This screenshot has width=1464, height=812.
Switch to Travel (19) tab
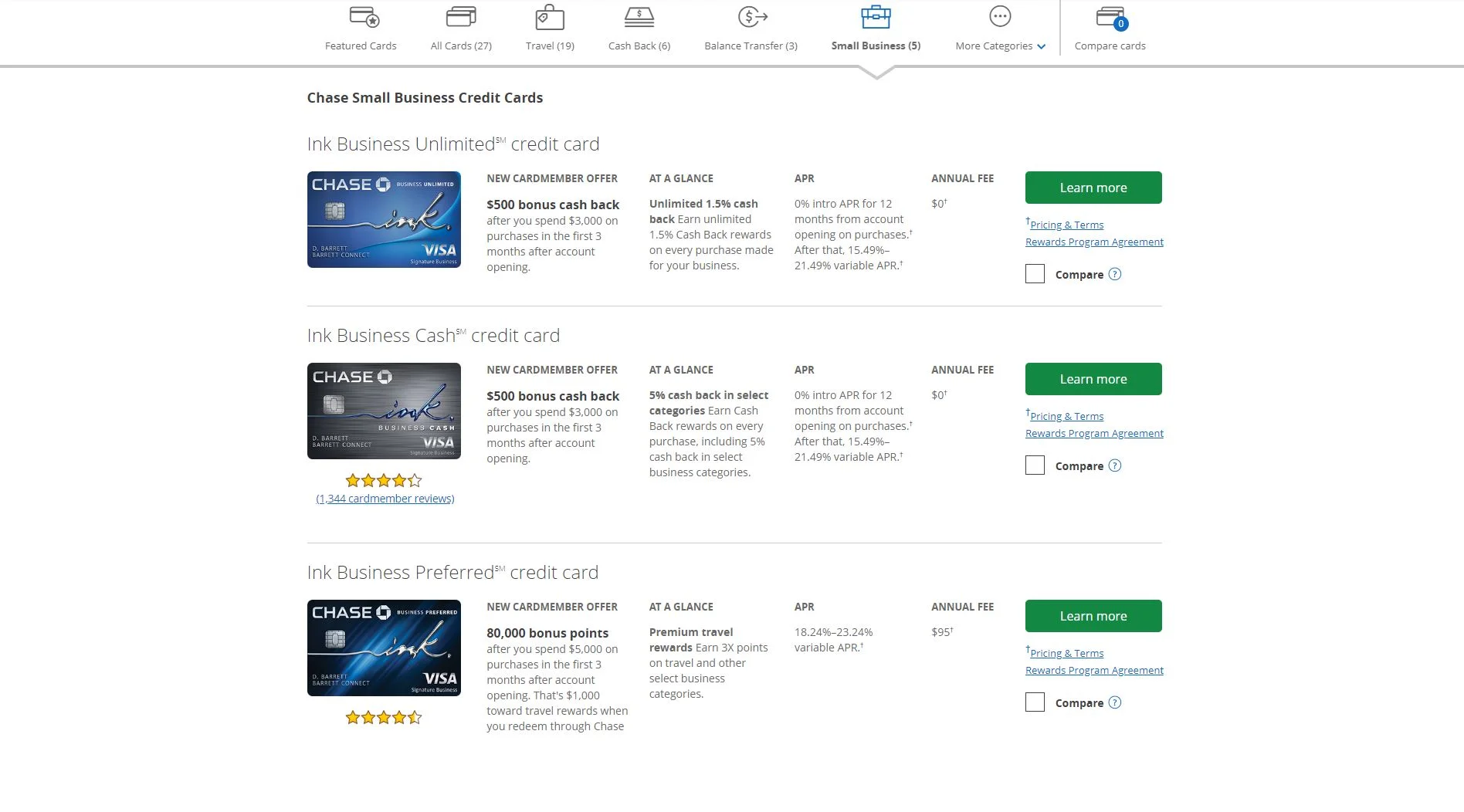[550, 46]
